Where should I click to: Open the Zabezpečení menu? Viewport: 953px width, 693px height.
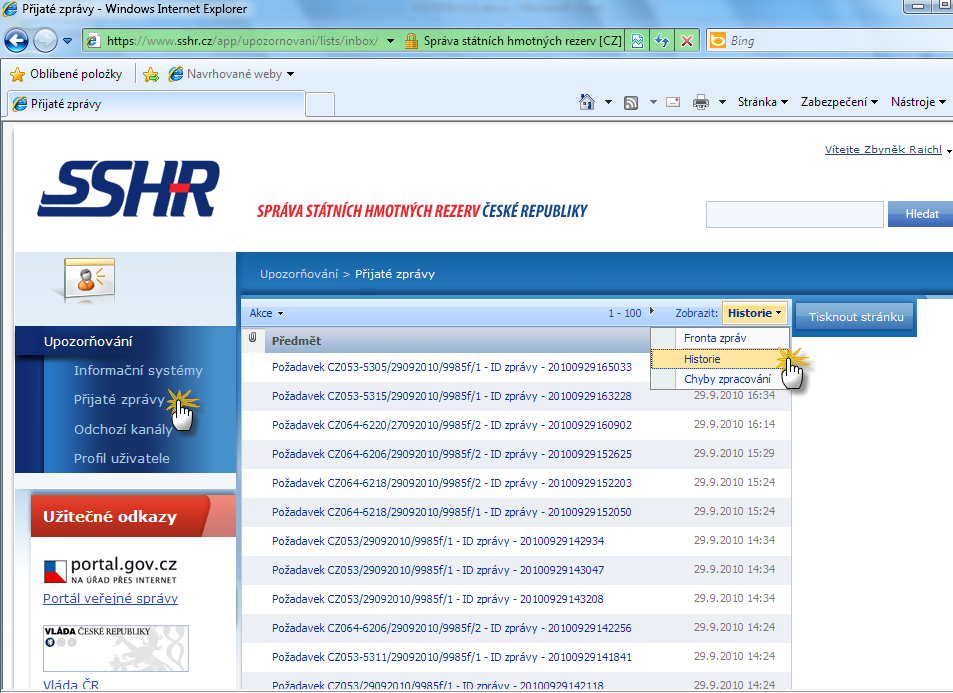tap(839, 102)
